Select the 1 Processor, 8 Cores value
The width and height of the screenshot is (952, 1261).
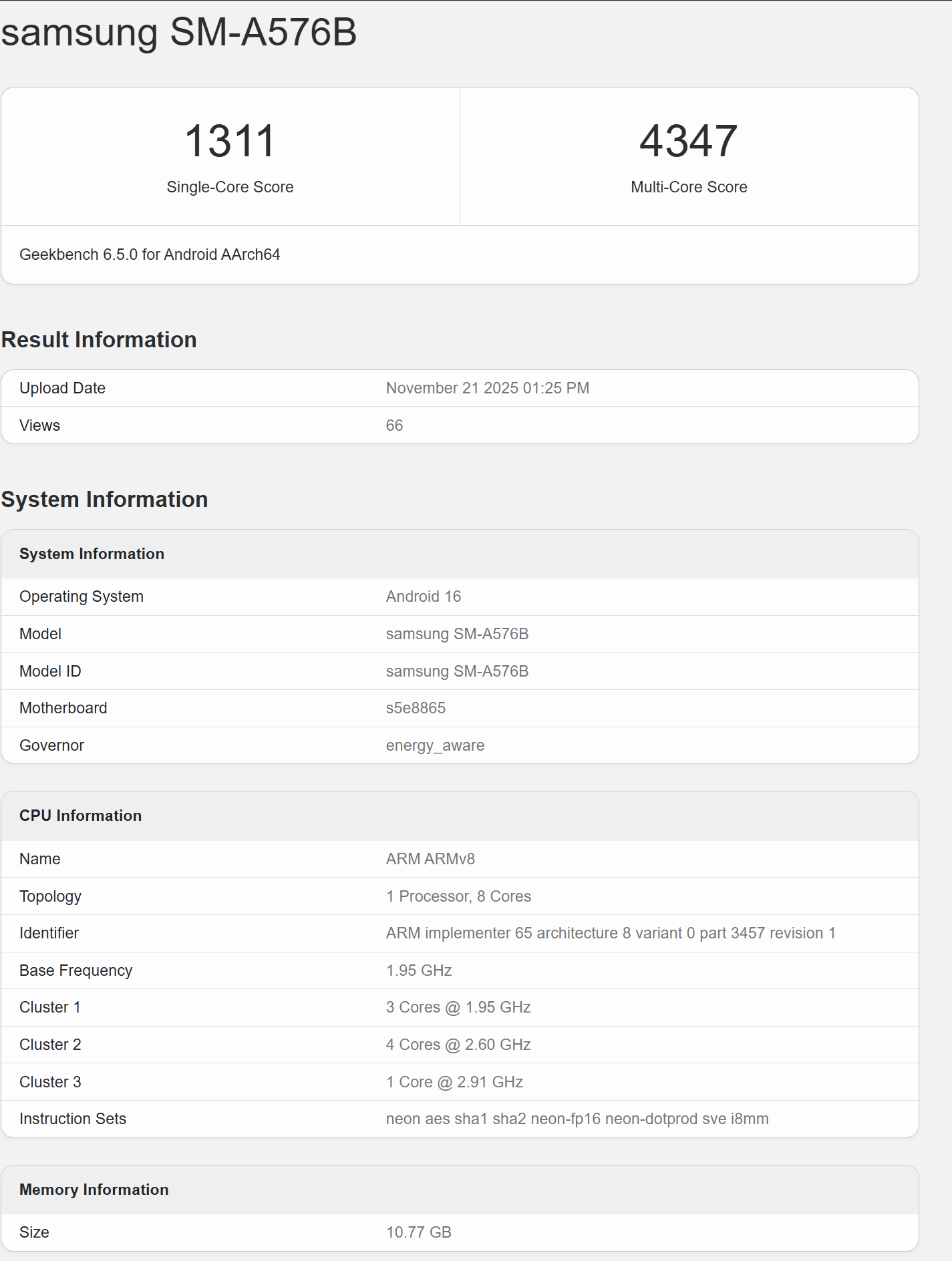[x=458, y=896]
